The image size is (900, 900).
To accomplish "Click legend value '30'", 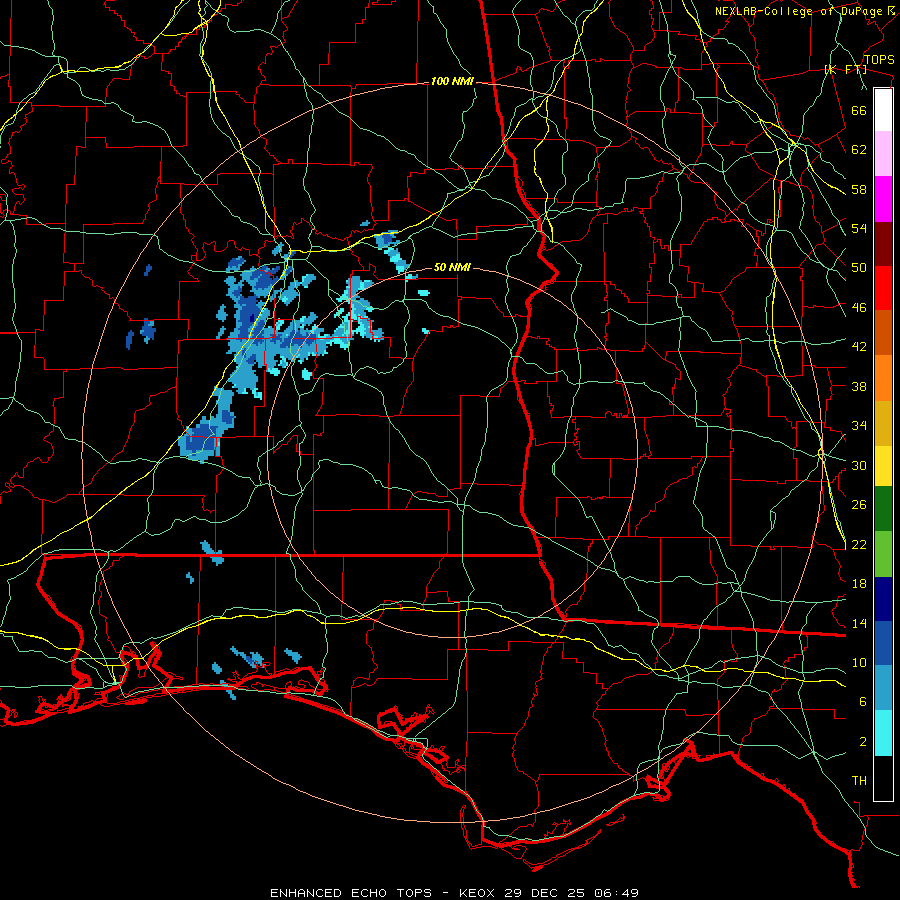I will pos(859,465).
